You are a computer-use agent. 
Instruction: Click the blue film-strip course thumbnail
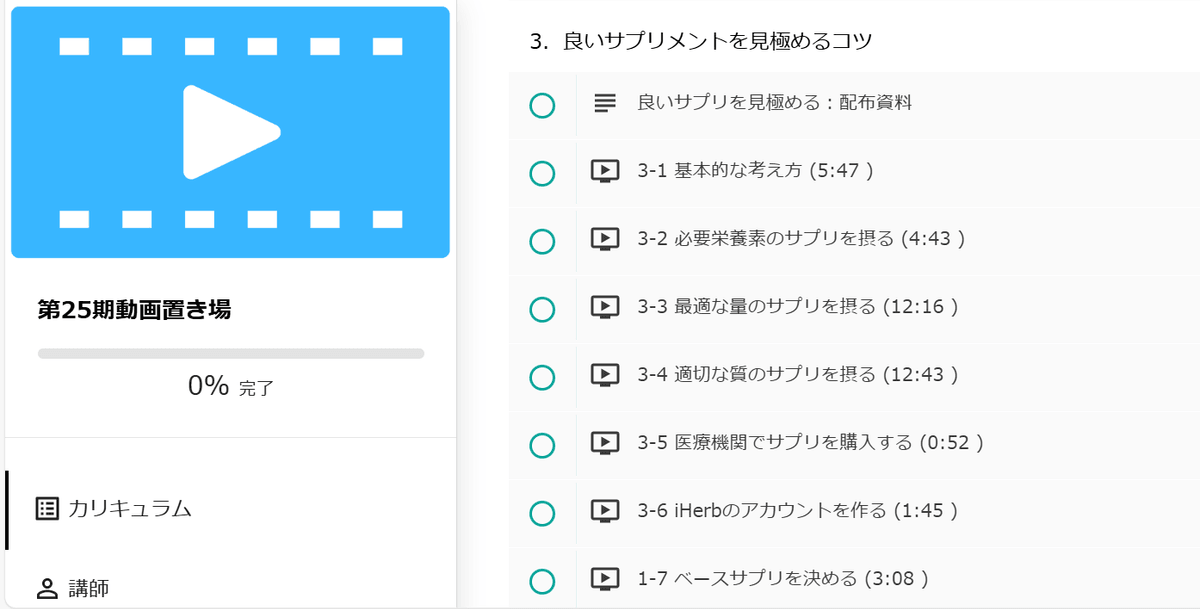pyautogui.click(x=230, y=132)
